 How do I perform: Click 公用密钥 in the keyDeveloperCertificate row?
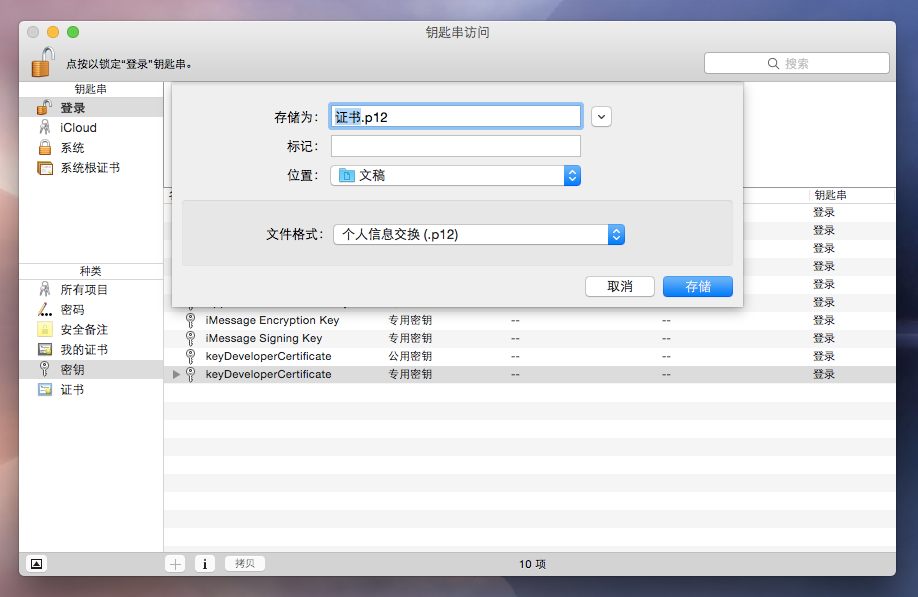coord(410,356)
